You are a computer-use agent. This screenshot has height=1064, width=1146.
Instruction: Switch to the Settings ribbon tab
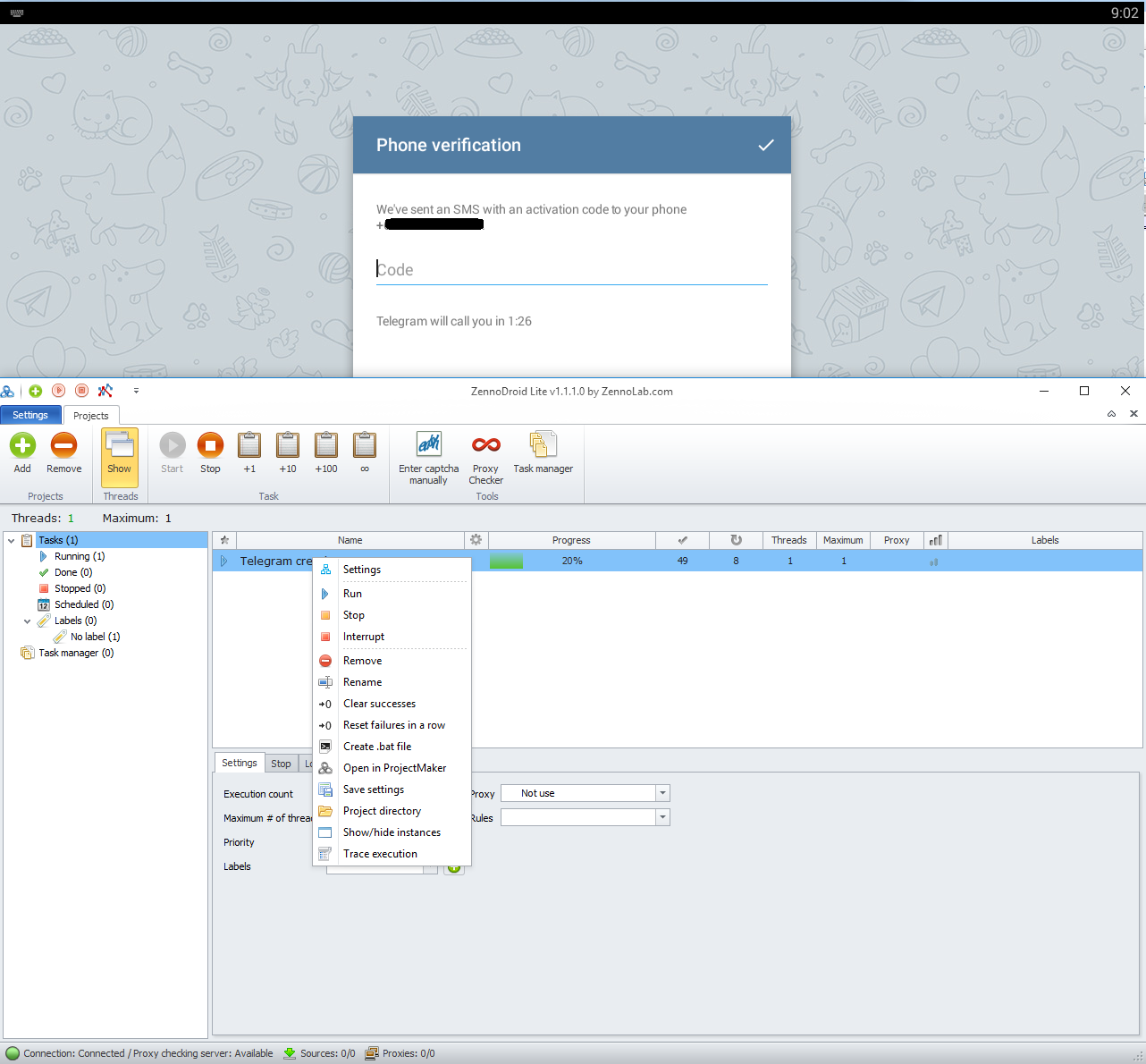pyautogui.click(x=30, y=415)
